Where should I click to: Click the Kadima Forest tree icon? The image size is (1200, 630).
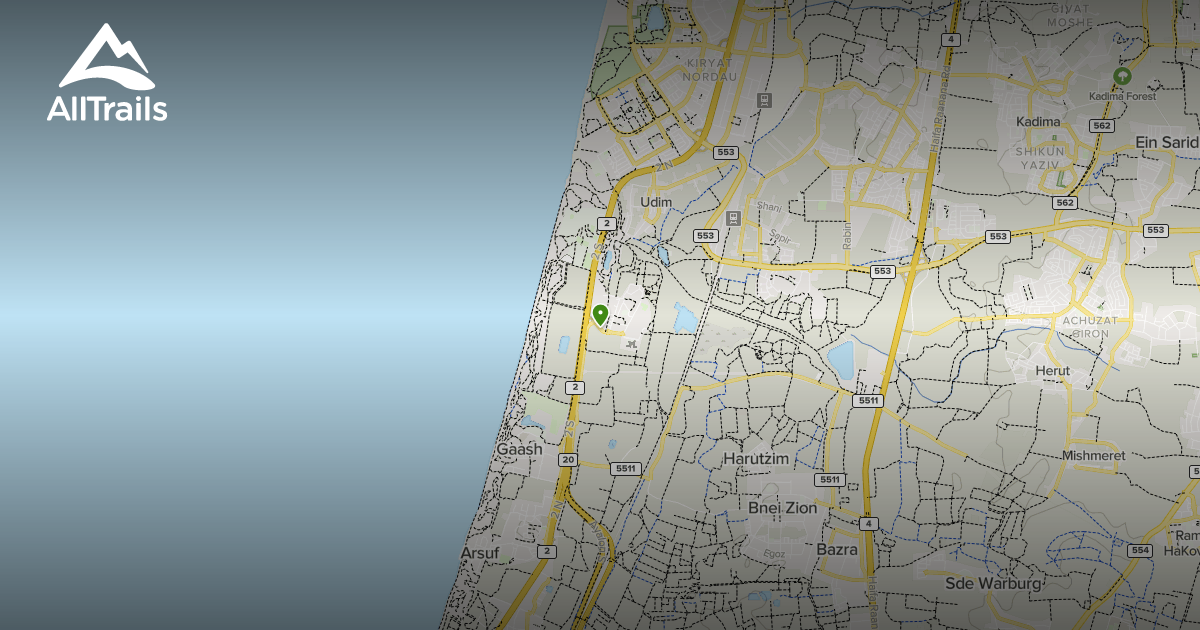pyautogui.click(x=1122, y=76)
